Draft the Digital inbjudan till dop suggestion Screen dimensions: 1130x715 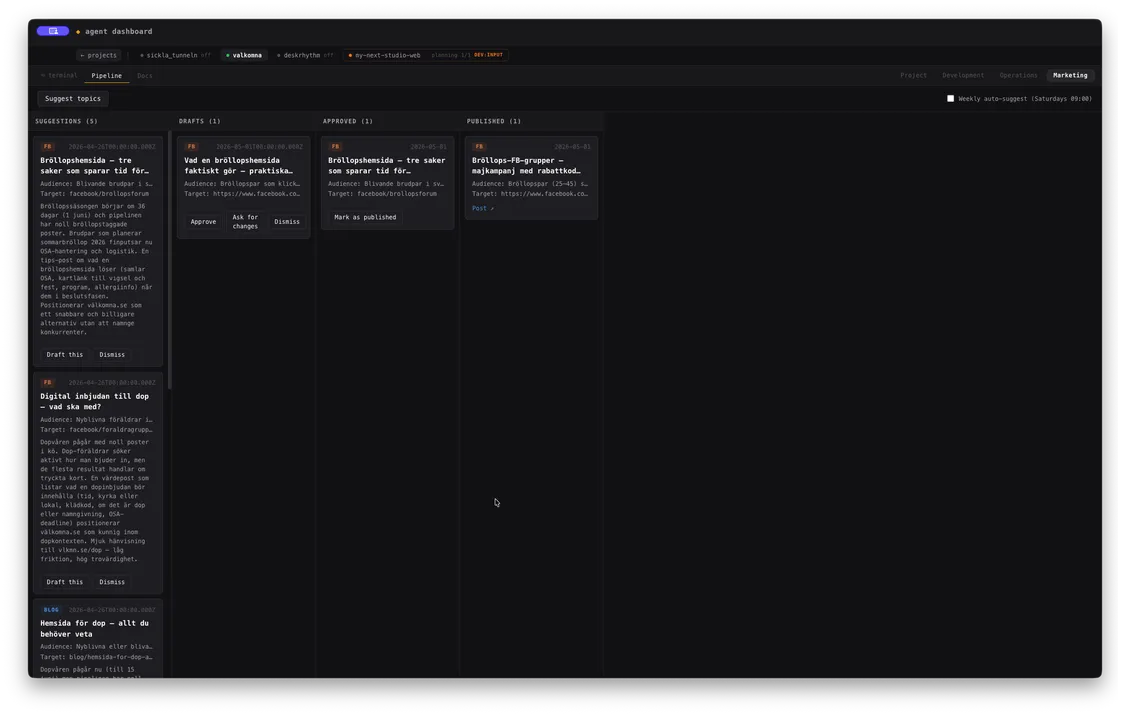pyautogui.click(x=65, y=582)
